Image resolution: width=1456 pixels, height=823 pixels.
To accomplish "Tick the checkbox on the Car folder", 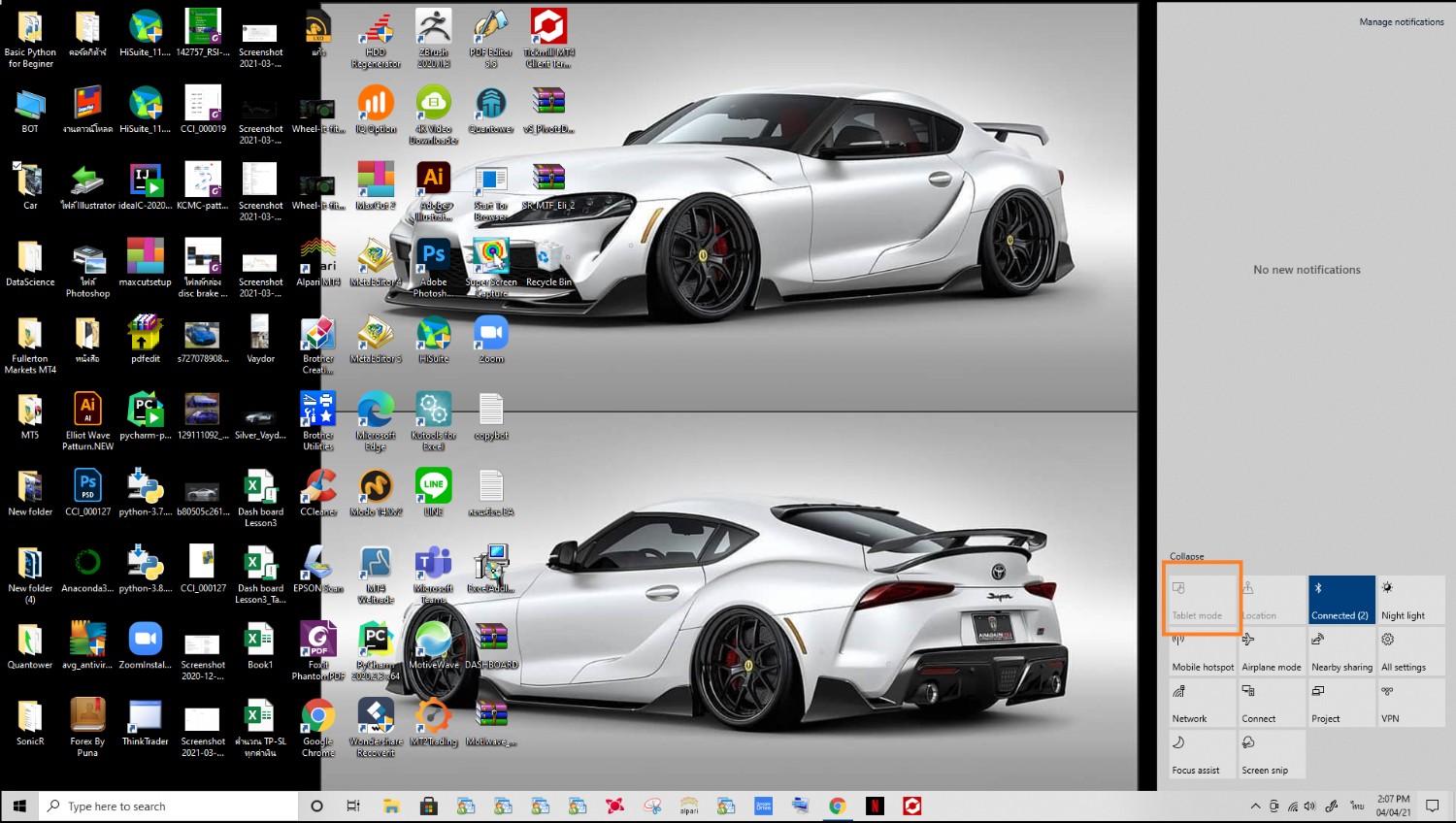I will pyautogui.click(x=17, y=166).
